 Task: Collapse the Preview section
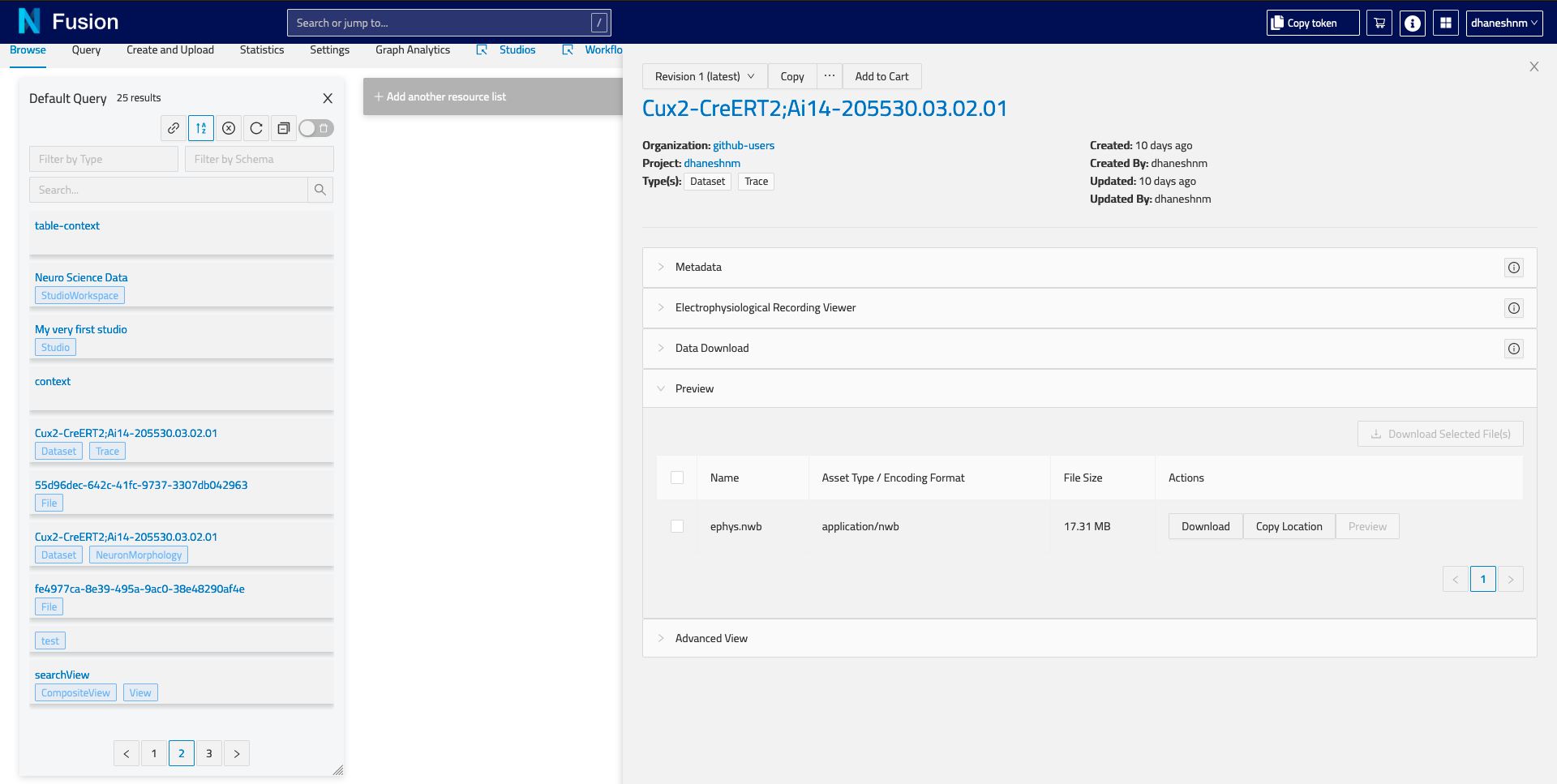pos(1089,388)
